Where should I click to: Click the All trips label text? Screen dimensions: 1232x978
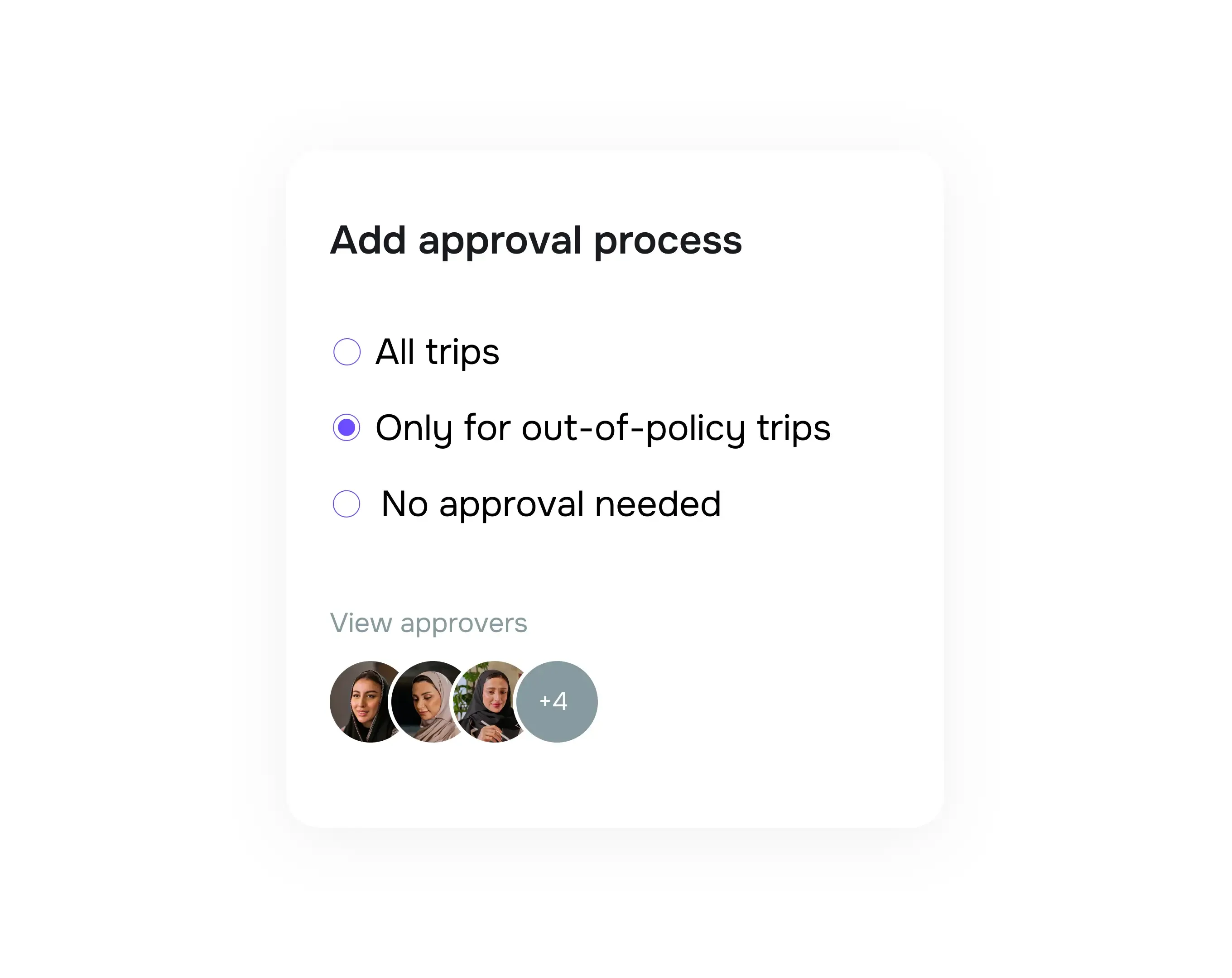point(437,352)
